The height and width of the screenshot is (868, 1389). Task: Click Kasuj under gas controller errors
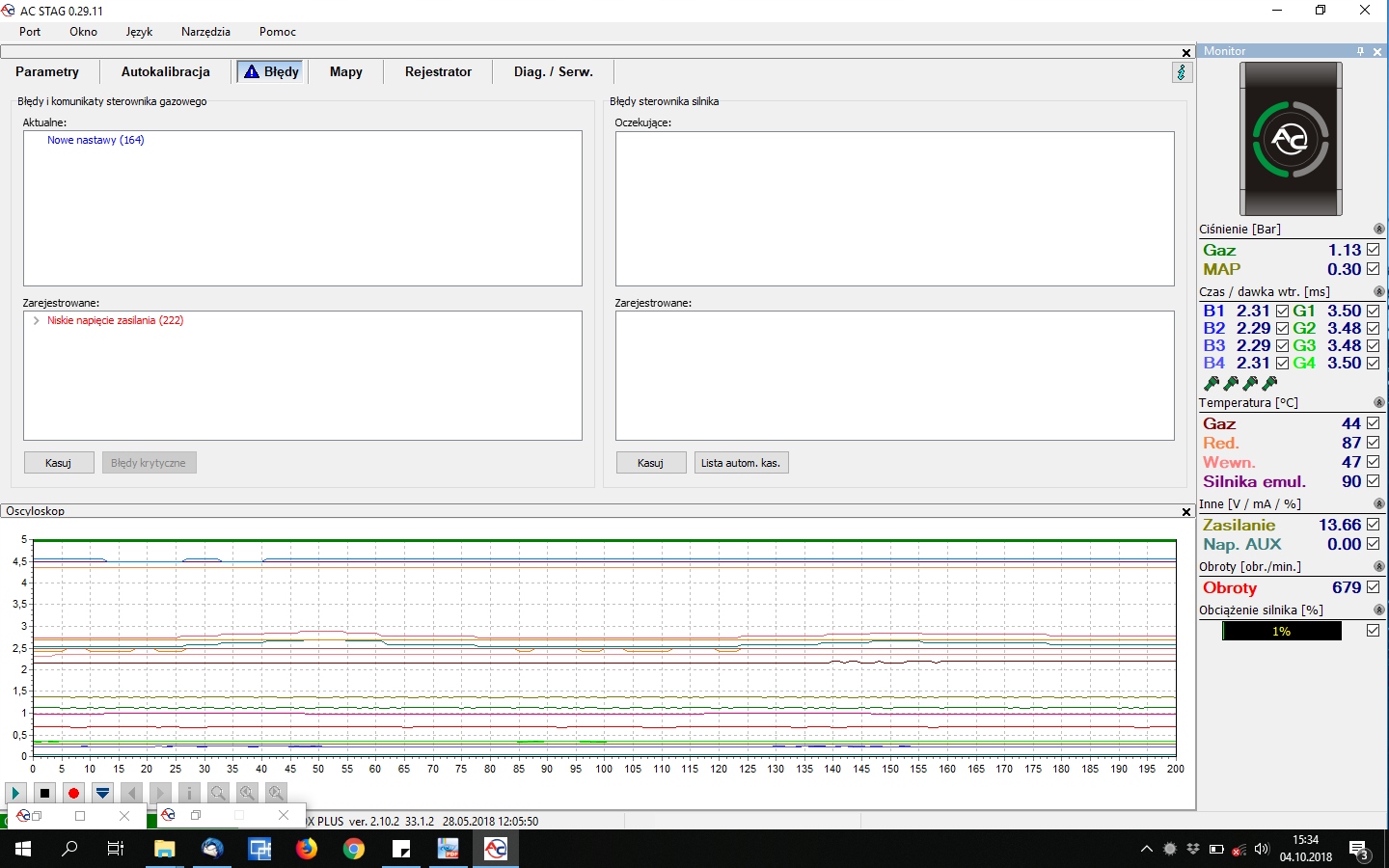59,463
